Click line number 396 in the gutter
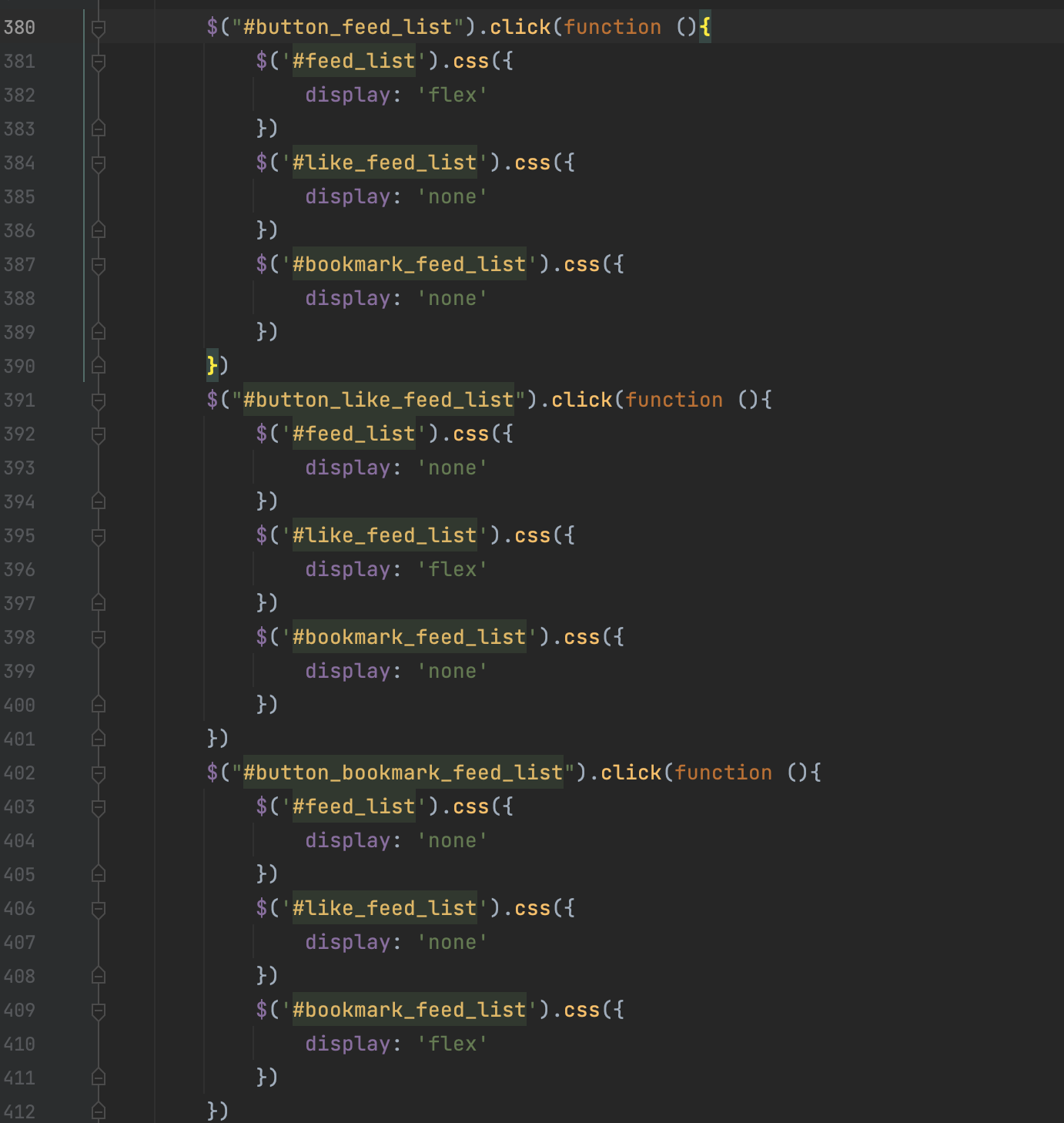This screenshot has height=1123, width=1064. click(19, 570)
